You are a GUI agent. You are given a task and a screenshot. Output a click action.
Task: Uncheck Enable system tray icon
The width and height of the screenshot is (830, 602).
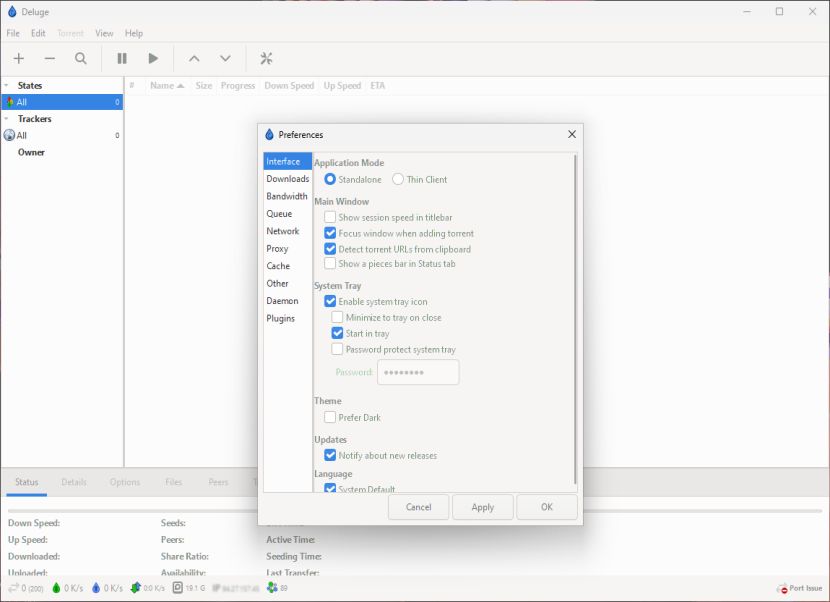[330, 301]
